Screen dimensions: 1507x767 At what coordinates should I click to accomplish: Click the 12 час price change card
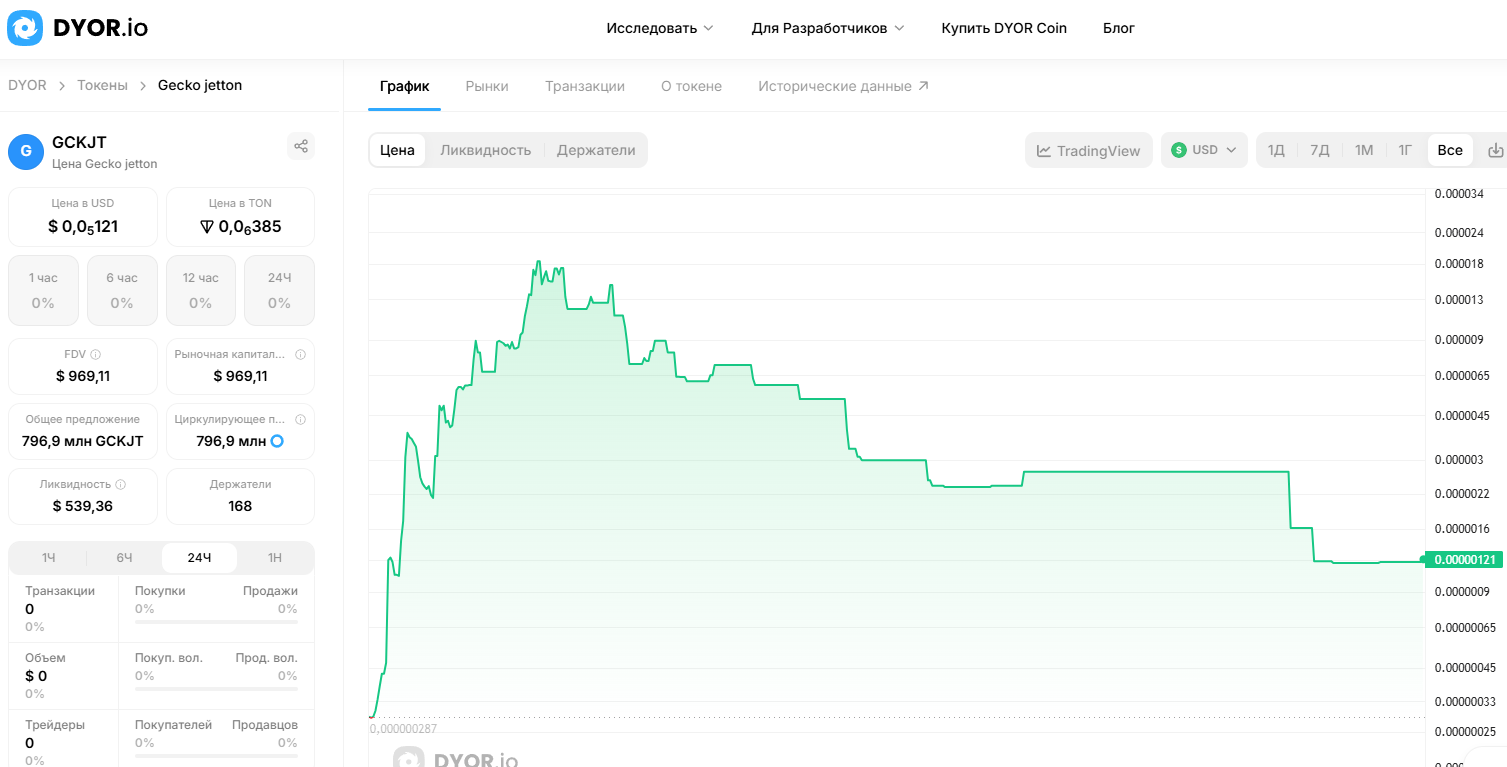pos(201,290)
